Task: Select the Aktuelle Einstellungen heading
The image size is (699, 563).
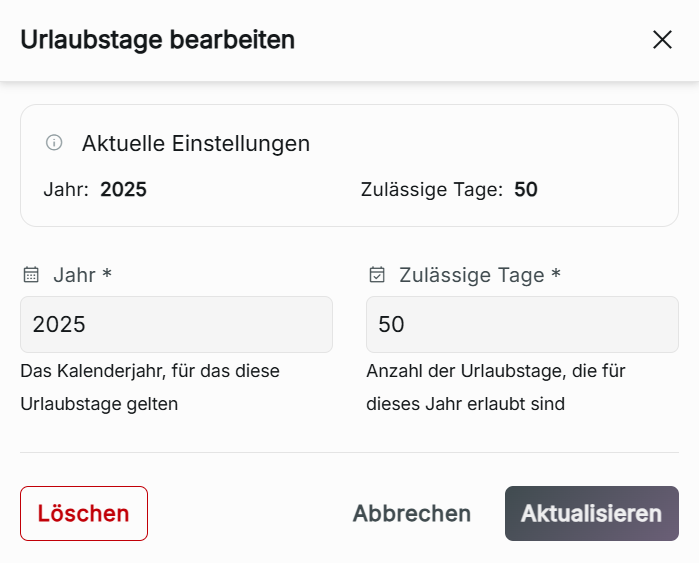Action: (x=196, y=143)
